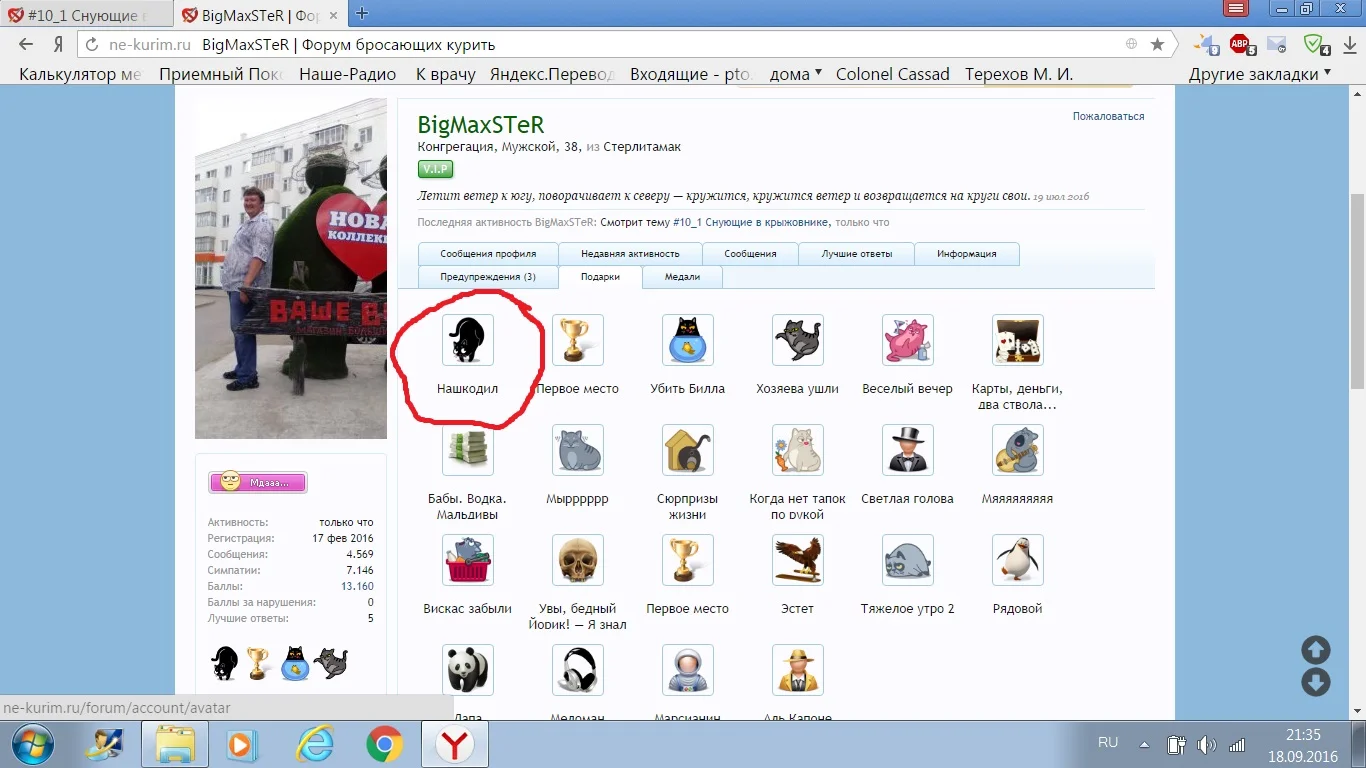
Task: Click the Первое место trophy gift
Action: click(x=578, y=339)
